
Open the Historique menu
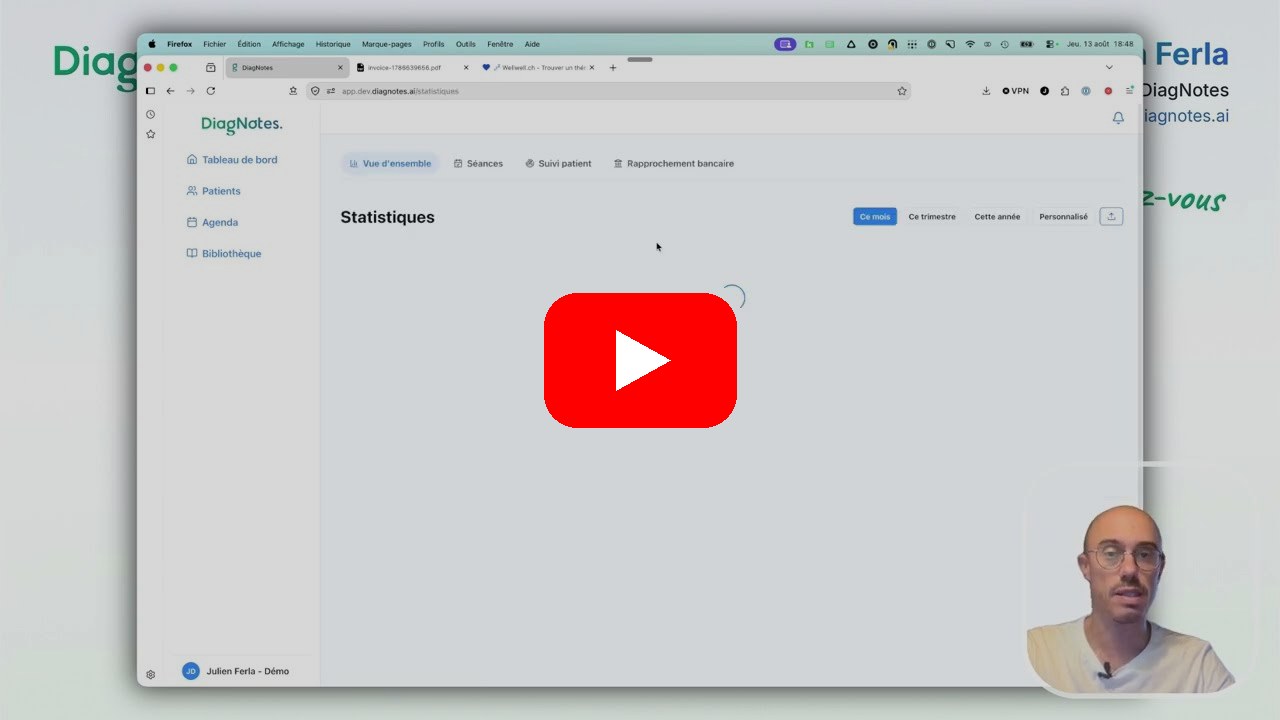pos(333,44)
